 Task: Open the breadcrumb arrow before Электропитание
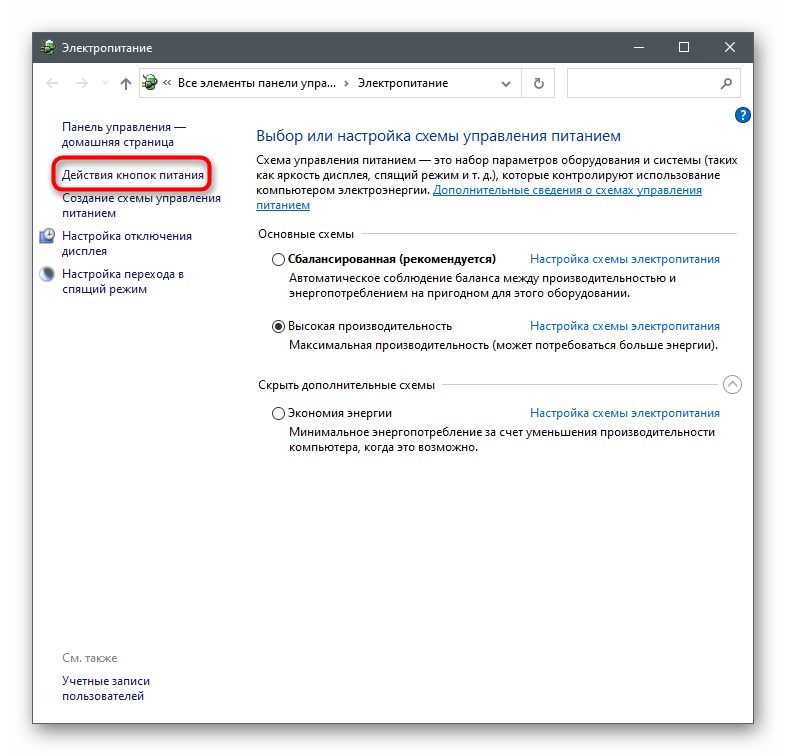346,83
